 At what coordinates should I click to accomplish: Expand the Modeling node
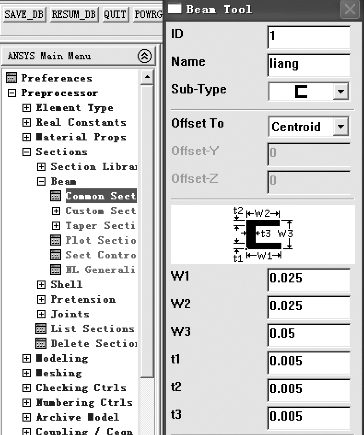tap(27, 358)
